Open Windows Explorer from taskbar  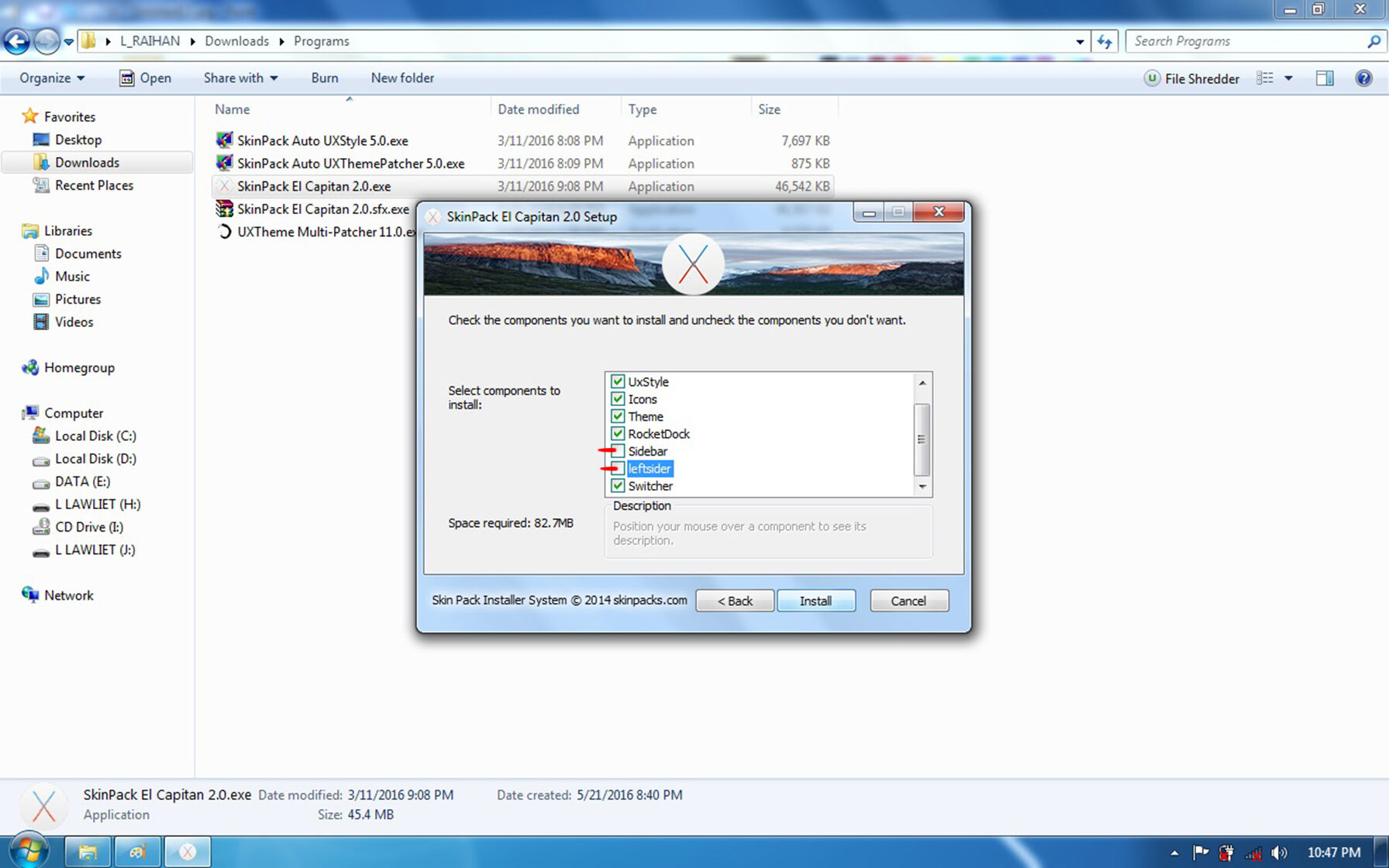click(x=87, y=852)
